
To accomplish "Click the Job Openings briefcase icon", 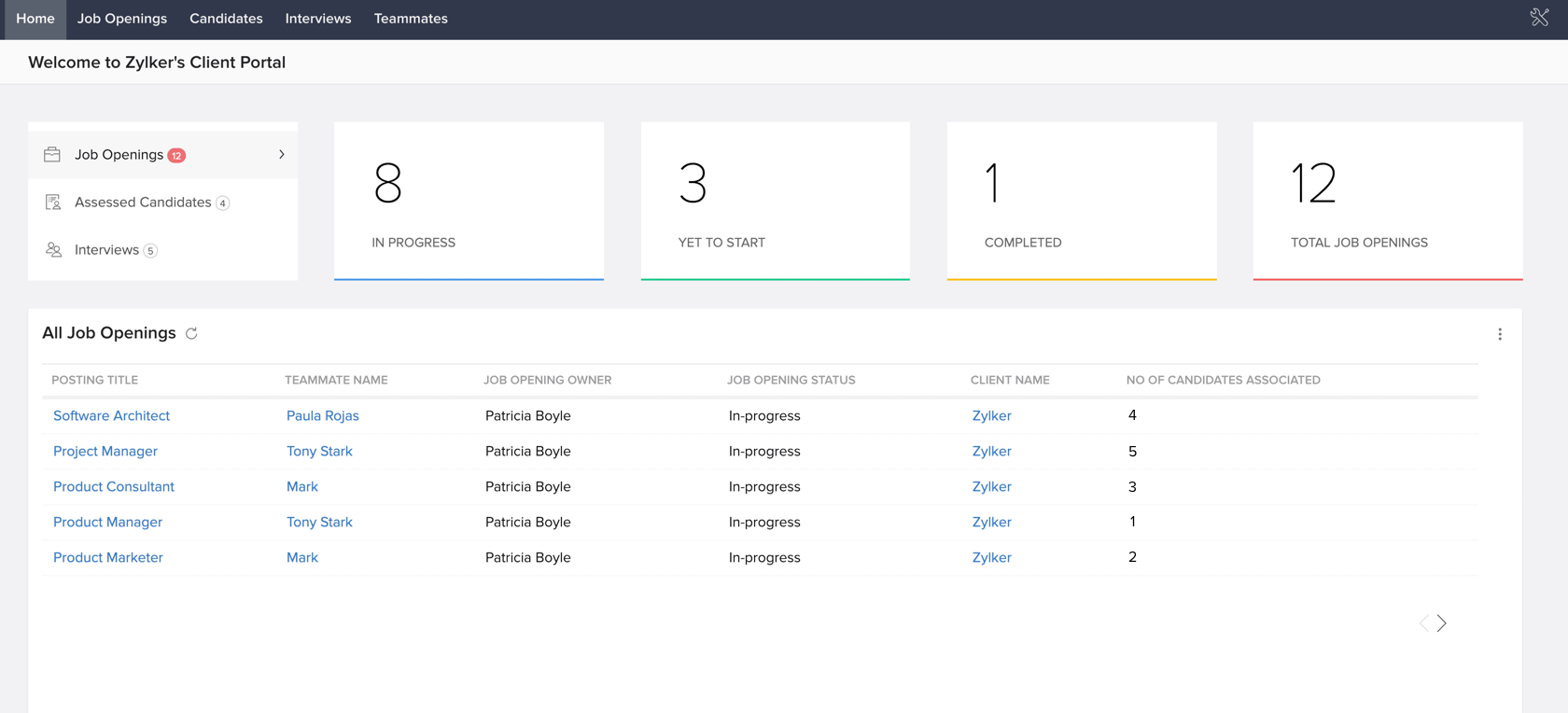I will click(52, 155).
